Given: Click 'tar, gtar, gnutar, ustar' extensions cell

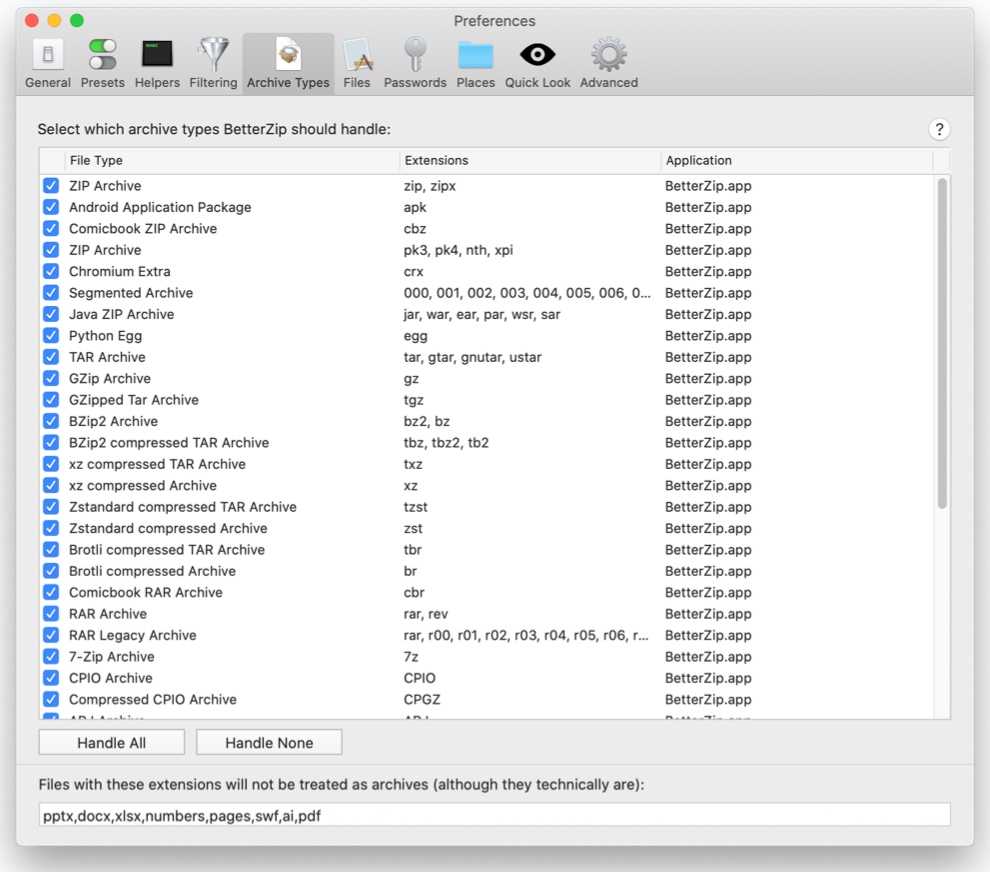Looking at the screenshot, I should tap(472, 357).
